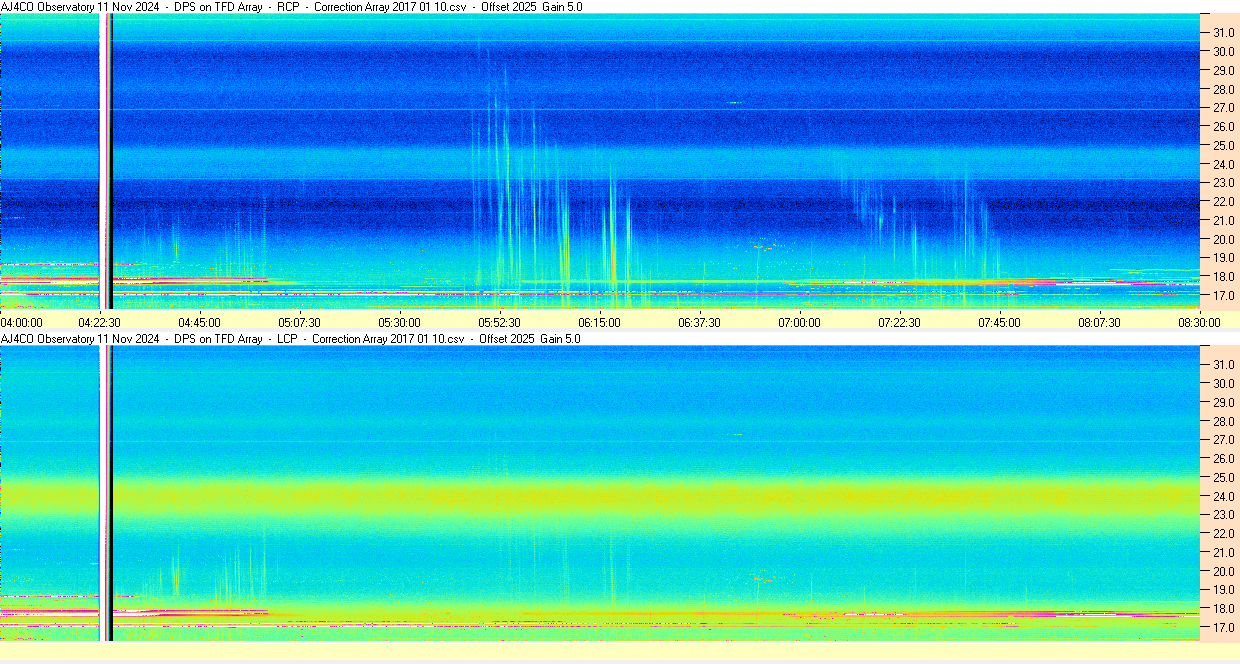The width and height of the screenshot is (1240, 664).
Task: Click the 04:00:00 time axis label
Action: 22,322
